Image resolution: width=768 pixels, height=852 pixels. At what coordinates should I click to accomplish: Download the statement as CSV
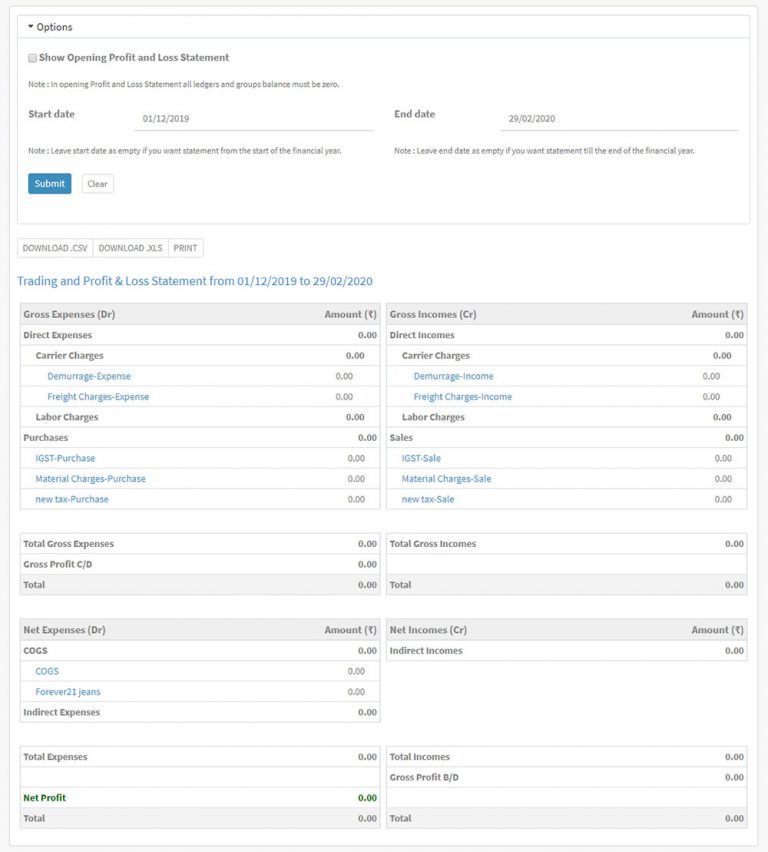pos(54,247)
